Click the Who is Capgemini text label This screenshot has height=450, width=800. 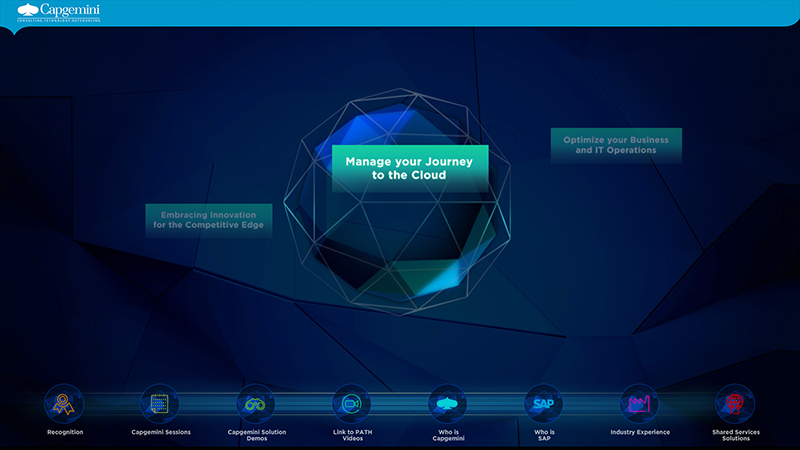[x=448, y=435]
